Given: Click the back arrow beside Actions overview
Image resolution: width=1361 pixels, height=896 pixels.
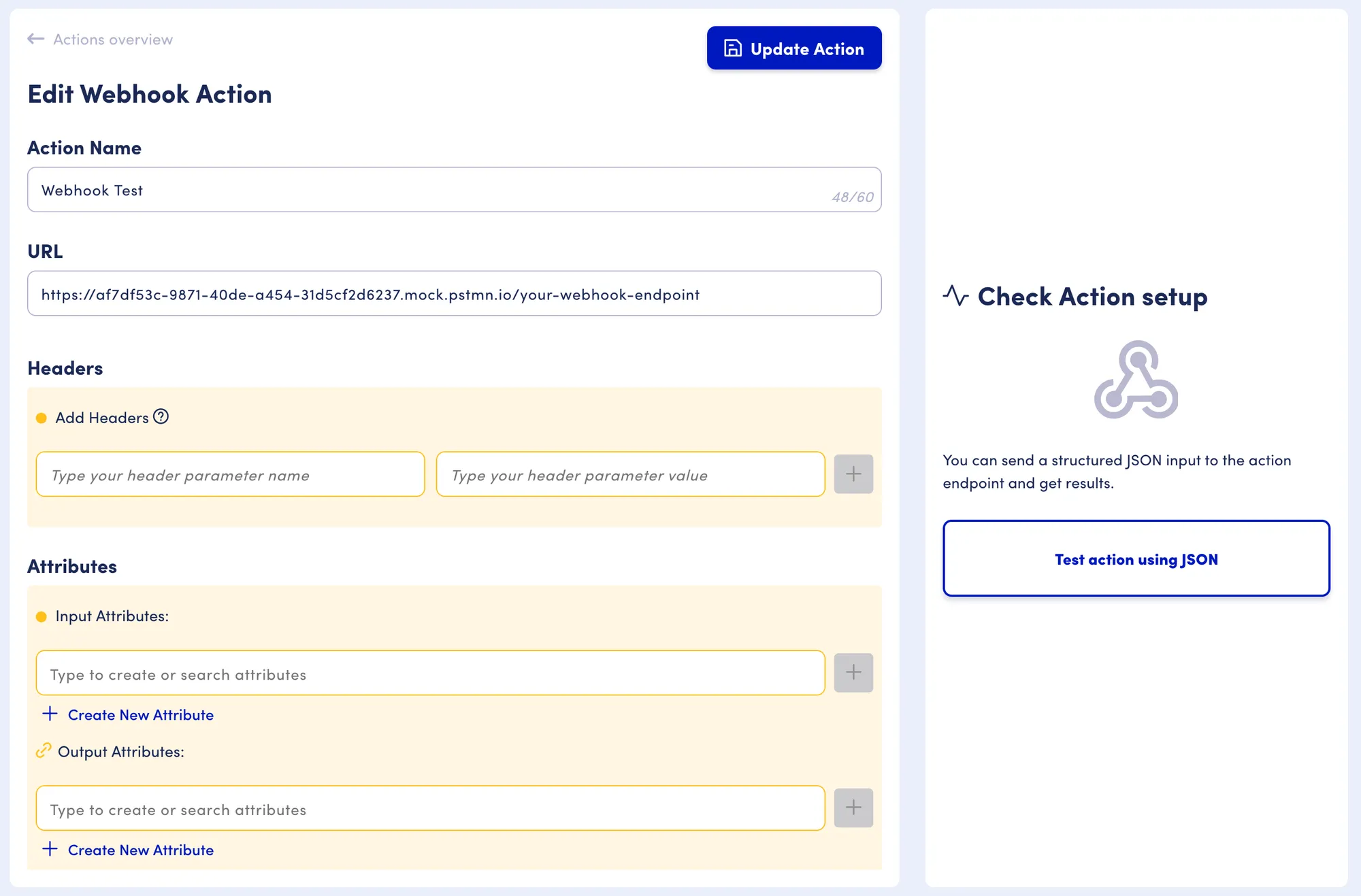Looking at the screenshot, I should click(x=36, y=39).
